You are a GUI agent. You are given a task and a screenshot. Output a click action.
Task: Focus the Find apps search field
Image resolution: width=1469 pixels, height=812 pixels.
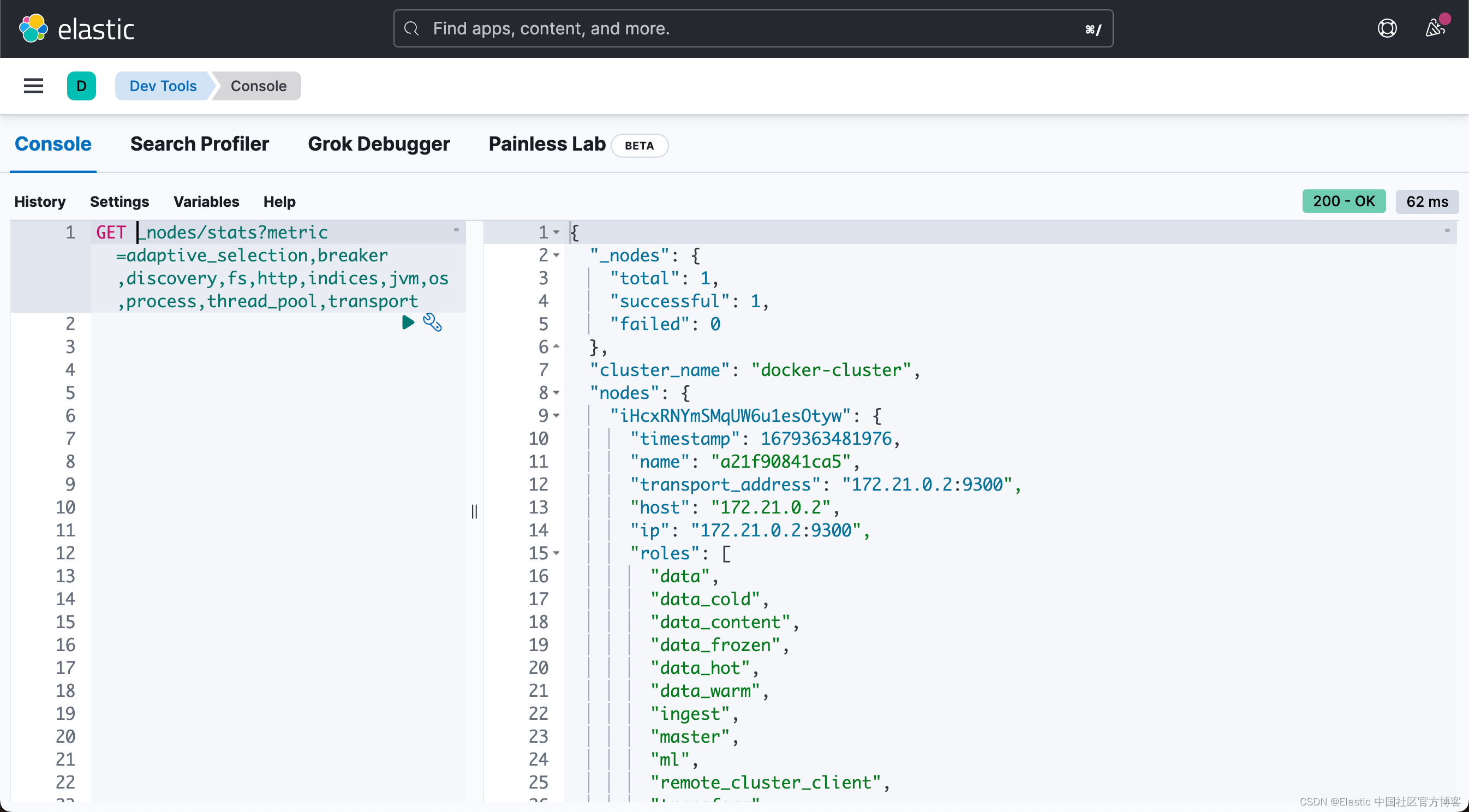(x=753, y=28)
